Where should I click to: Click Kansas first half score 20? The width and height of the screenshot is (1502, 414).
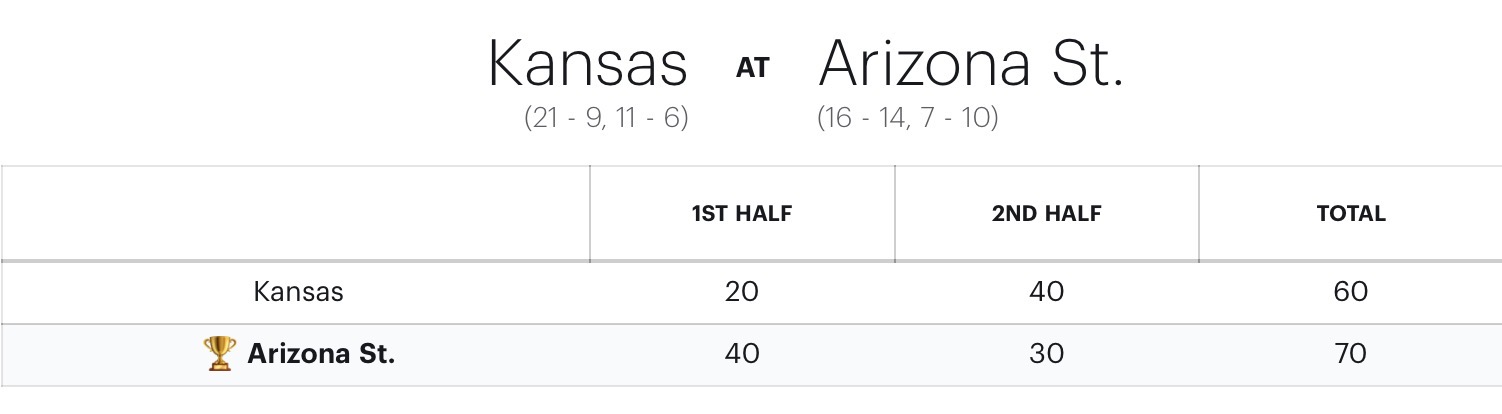741,292
